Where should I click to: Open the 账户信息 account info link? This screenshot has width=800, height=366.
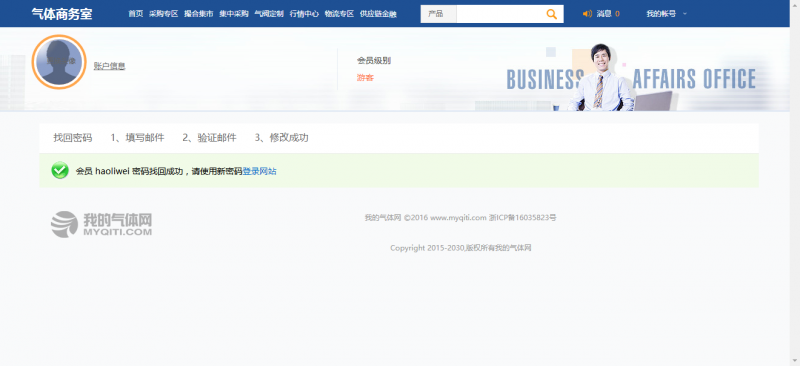109,66
